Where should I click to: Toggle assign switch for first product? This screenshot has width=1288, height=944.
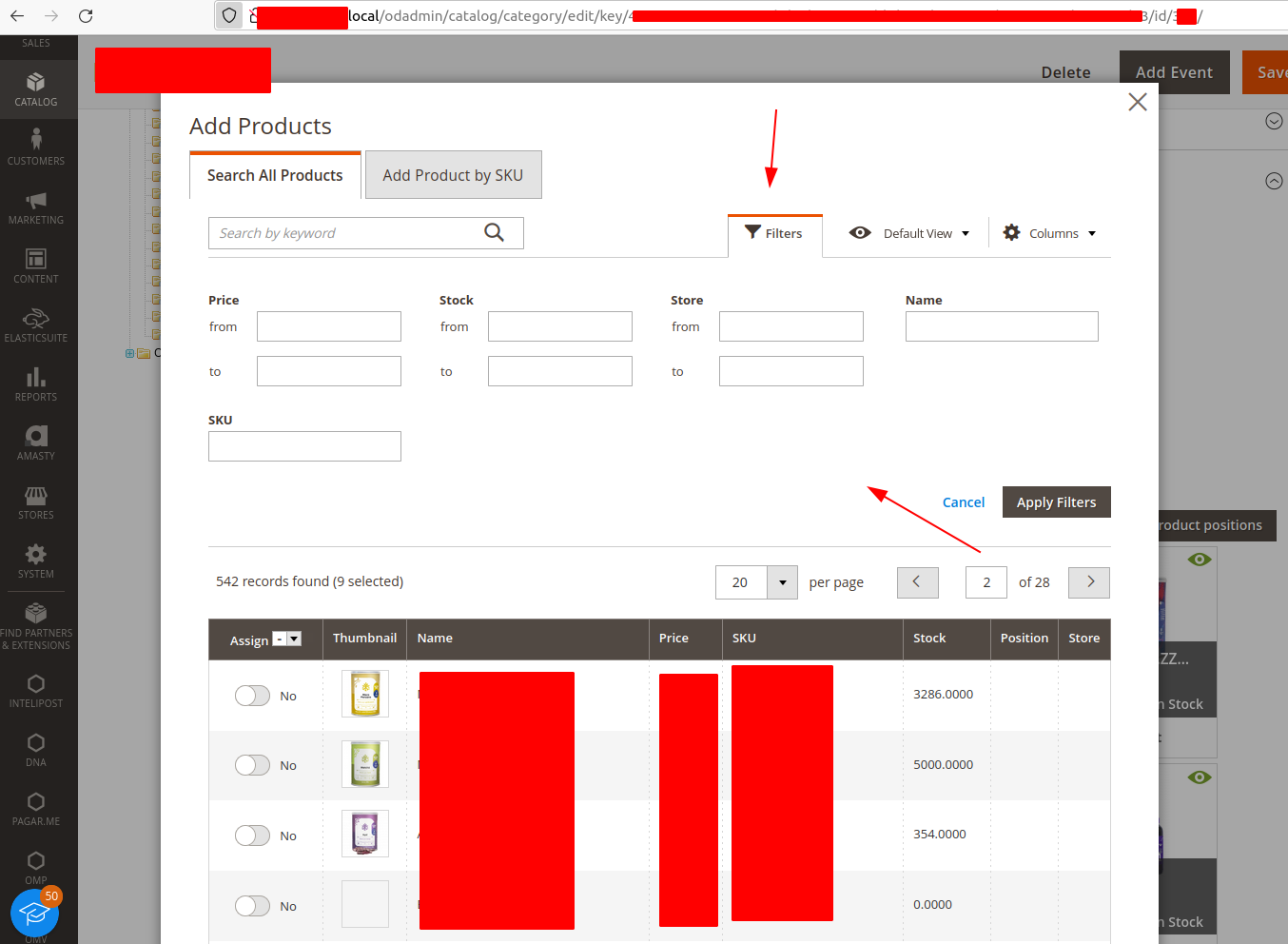click(x=252, y=696)
